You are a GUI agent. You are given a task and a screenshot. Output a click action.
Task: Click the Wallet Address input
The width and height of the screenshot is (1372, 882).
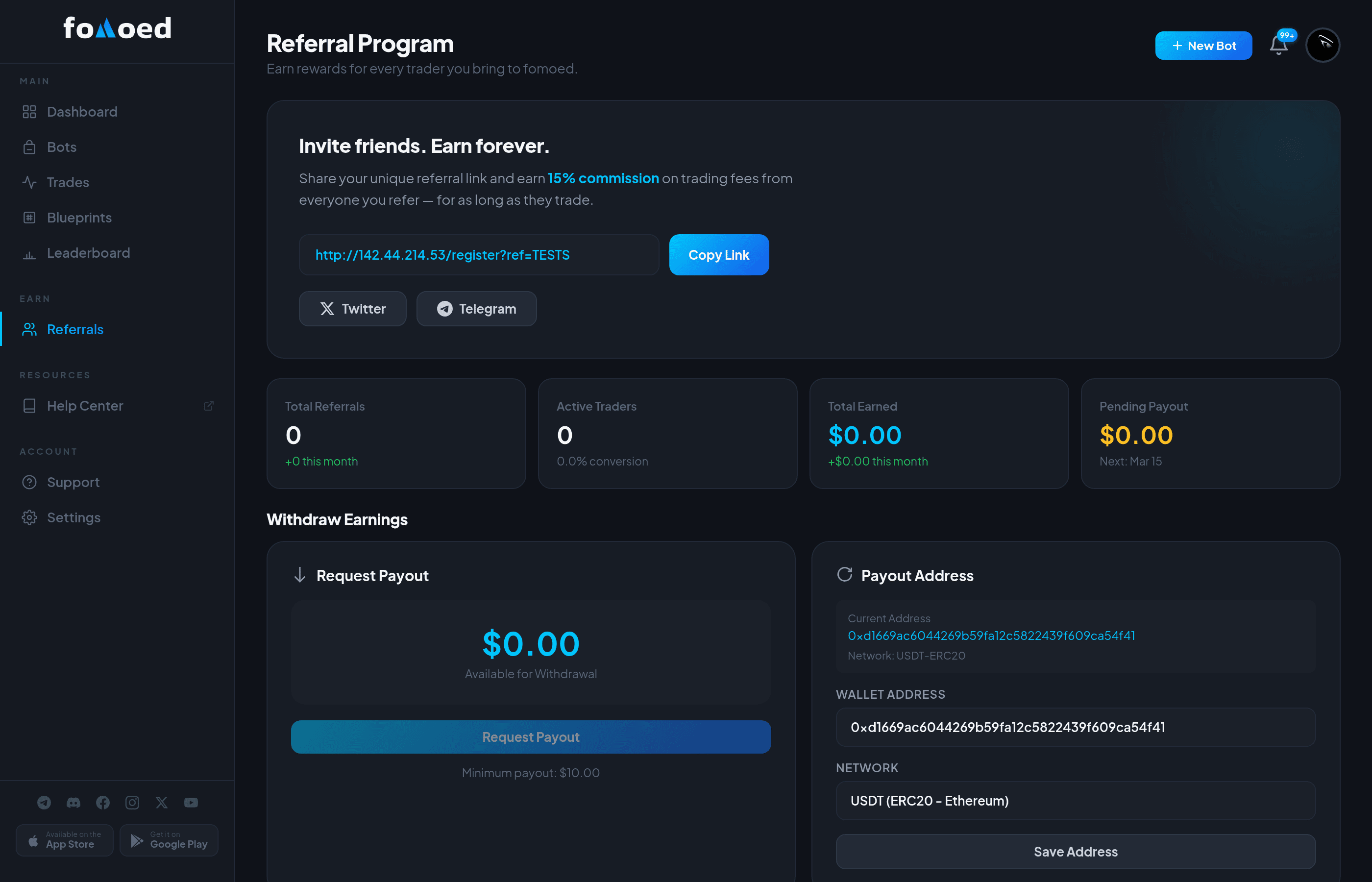pos(1076,727)
